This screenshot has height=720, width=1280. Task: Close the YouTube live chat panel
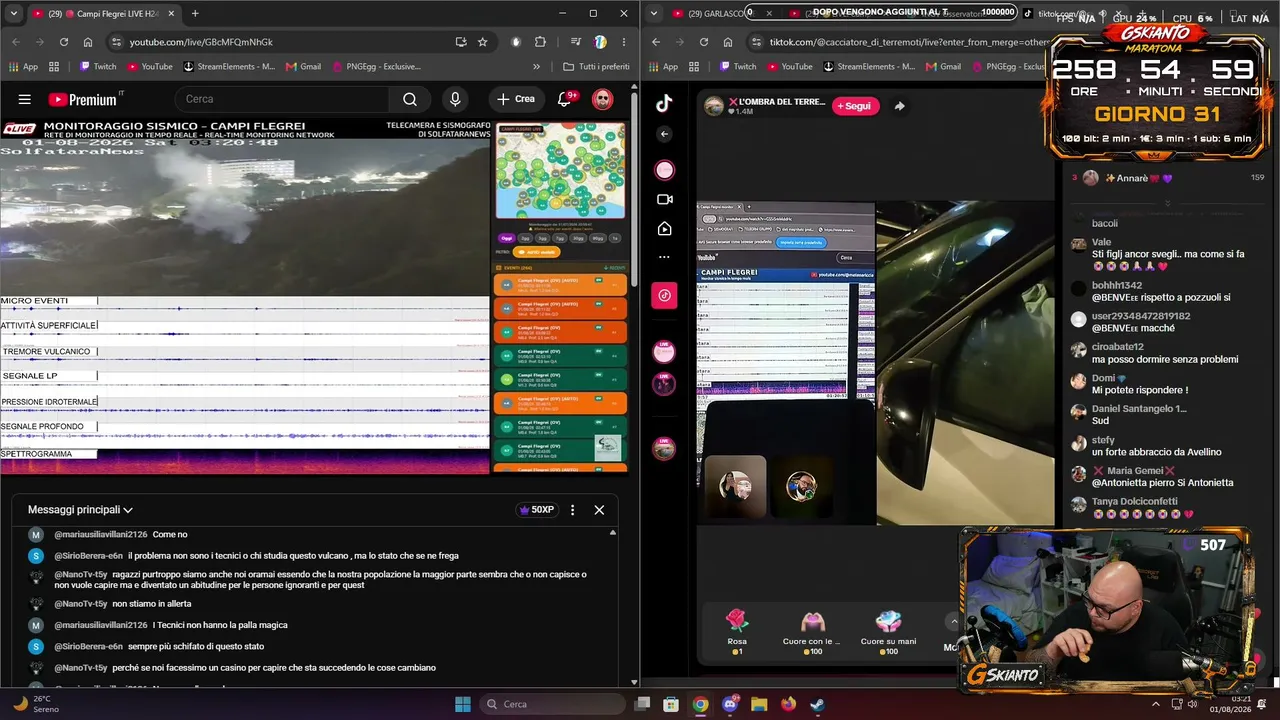[x=599, y=510]
